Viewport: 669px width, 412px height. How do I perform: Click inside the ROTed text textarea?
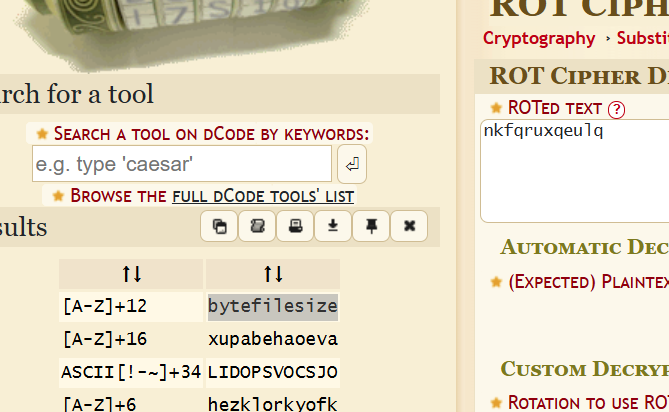tap(574, 171)
